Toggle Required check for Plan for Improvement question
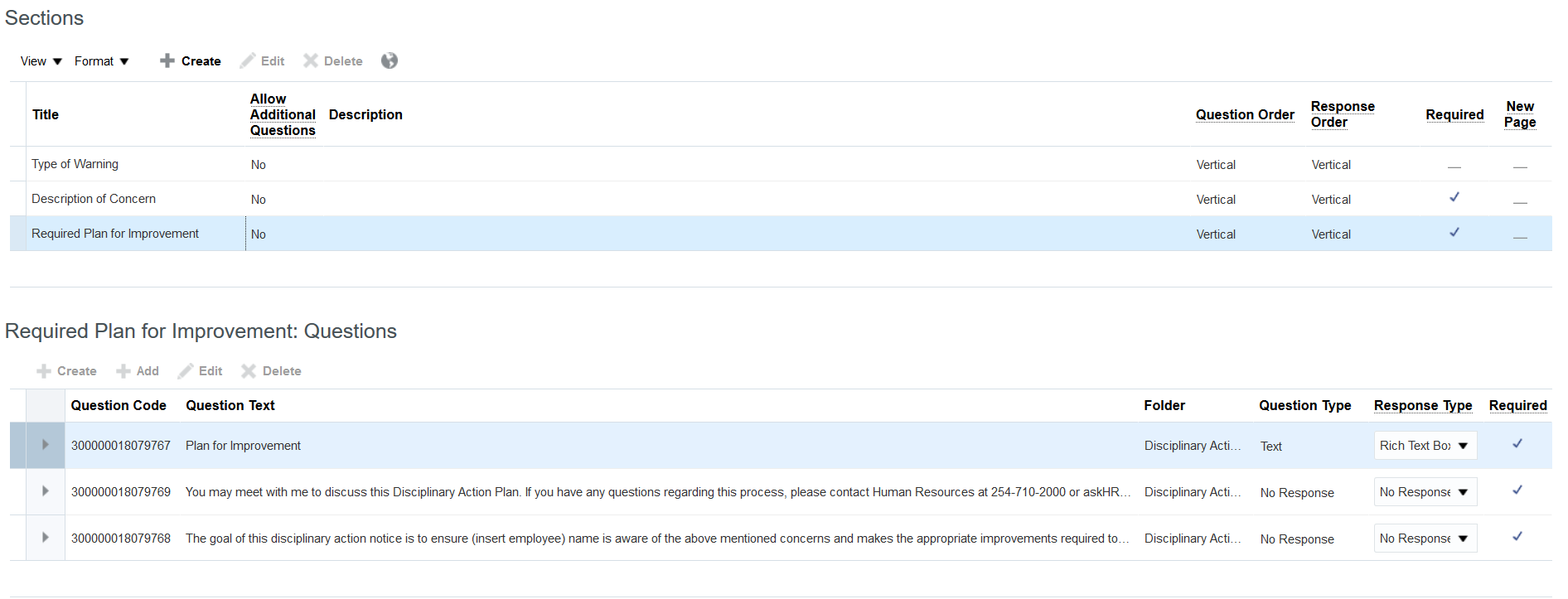1568x599 pixels. pyautogui.click(x=1517, y=444)
